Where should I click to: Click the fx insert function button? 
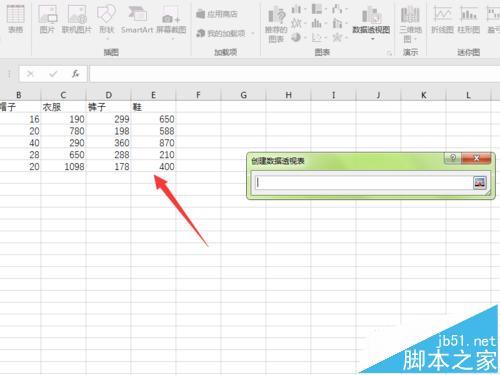tap(76, 74)
